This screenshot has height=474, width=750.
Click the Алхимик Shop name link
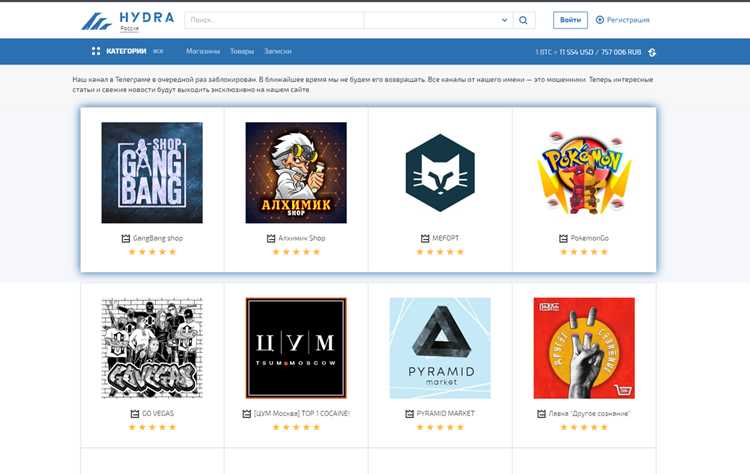(x=302, y=238)
